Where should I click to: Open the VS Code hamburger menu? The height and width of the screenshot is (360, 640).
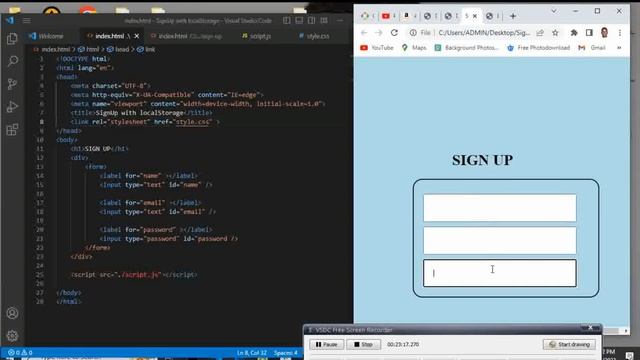coord(27,20)
